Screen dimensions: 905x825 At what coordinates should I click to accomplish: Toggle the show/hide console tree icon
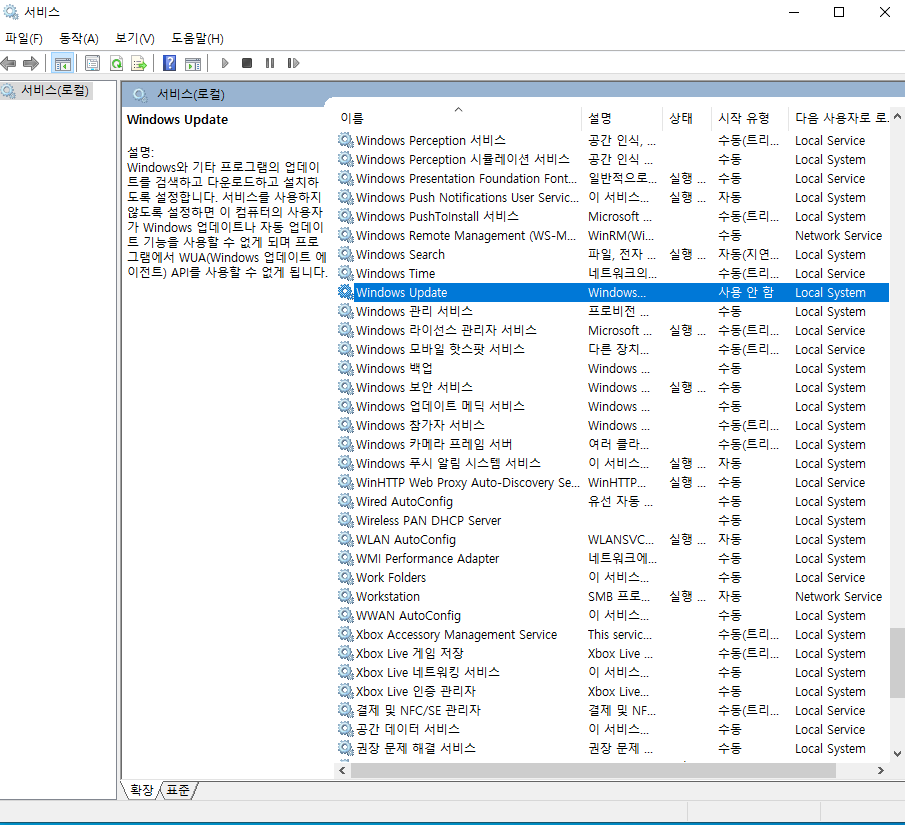(62, 63)
